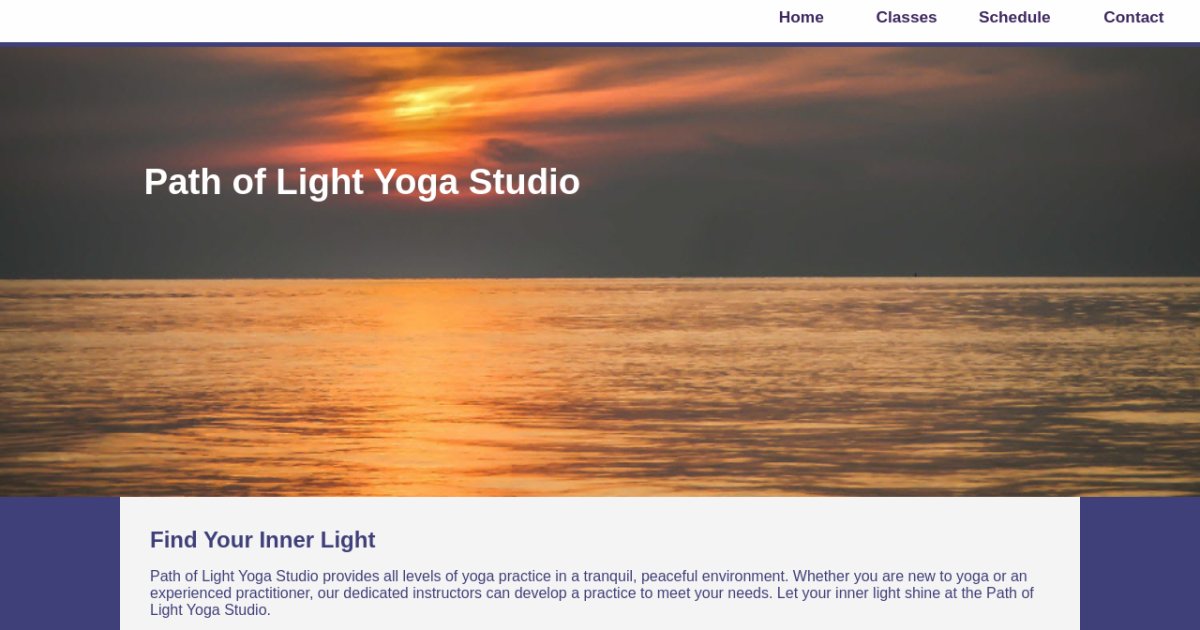Open the Schedule navigation link
Image resolution: width=1200 pixels, height=630 pixels.
[1014, 17]
